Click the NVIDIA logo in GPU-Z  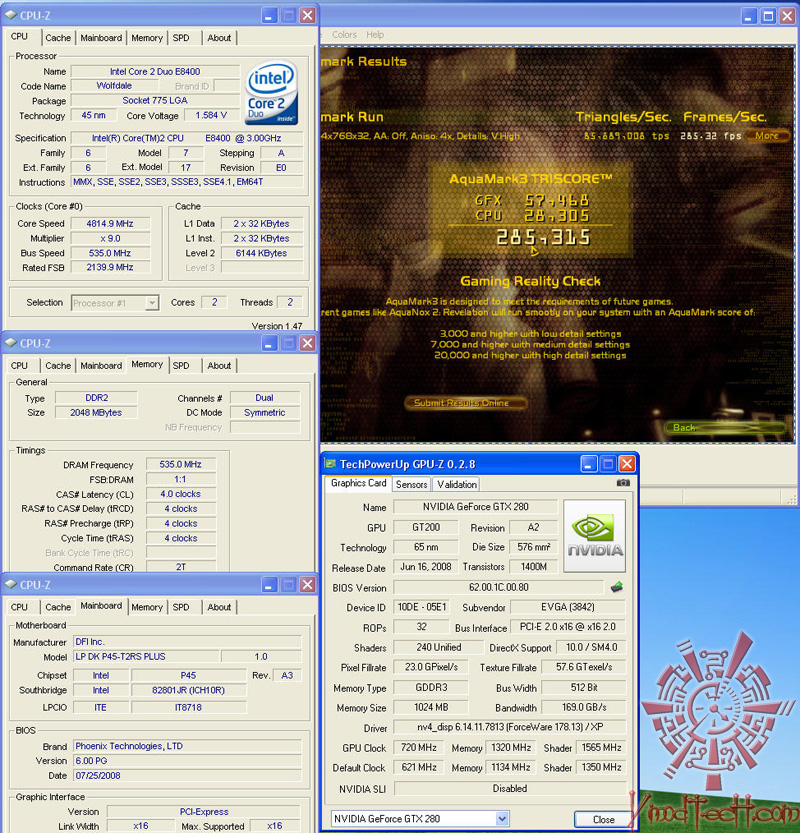pyautogui.click(x=594, y=536)
